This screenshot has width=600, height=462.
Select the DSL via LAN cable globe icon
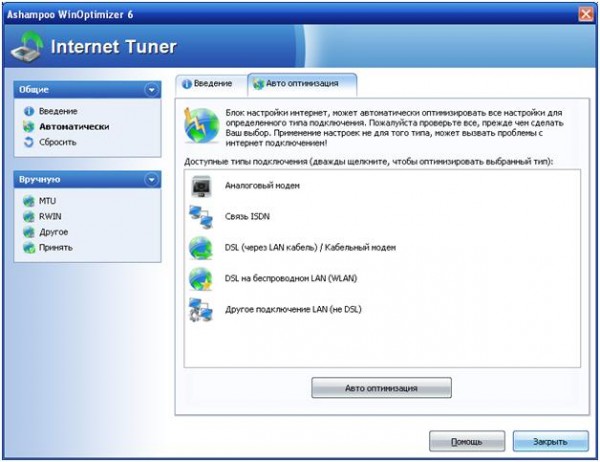pyautogui.click(x=201, y=248)
